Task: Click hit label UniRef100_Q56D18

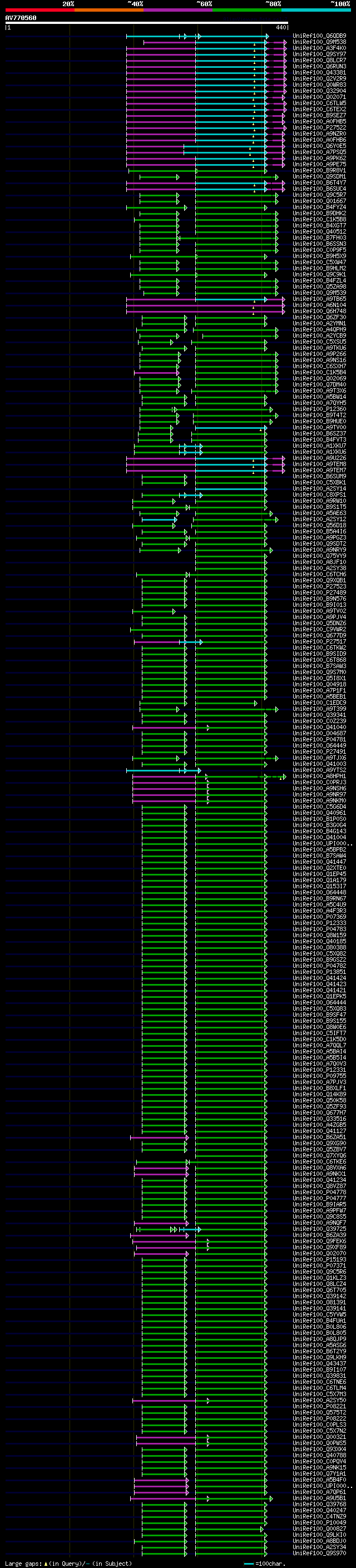Action: tap(319, 525)
